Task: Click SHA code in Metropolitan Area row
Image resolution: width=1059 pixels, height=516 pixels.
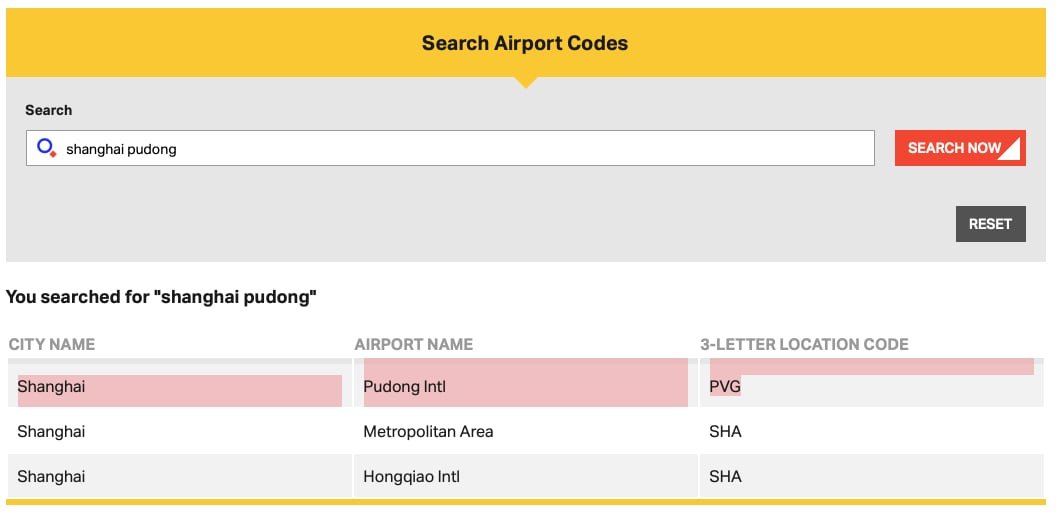Action: tap(725, 431)
